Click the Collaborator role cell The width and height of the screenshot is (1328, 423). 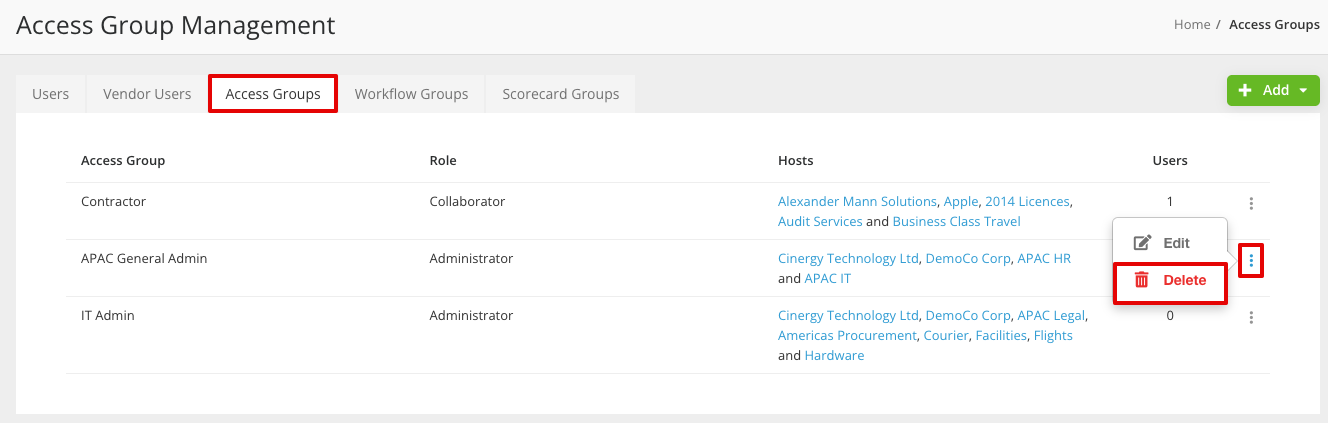467,201
